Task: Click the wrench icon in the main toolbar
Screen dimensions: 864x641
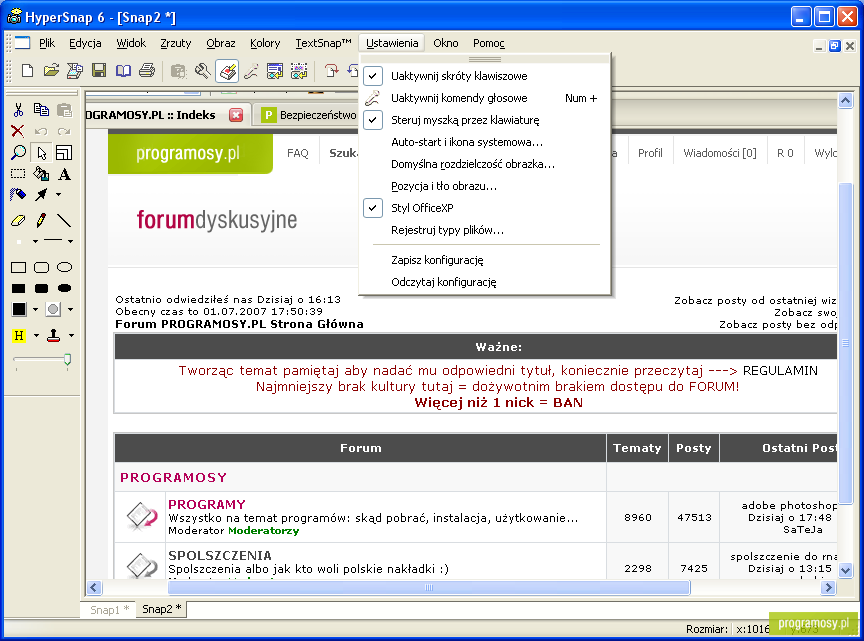Action: 202,71
